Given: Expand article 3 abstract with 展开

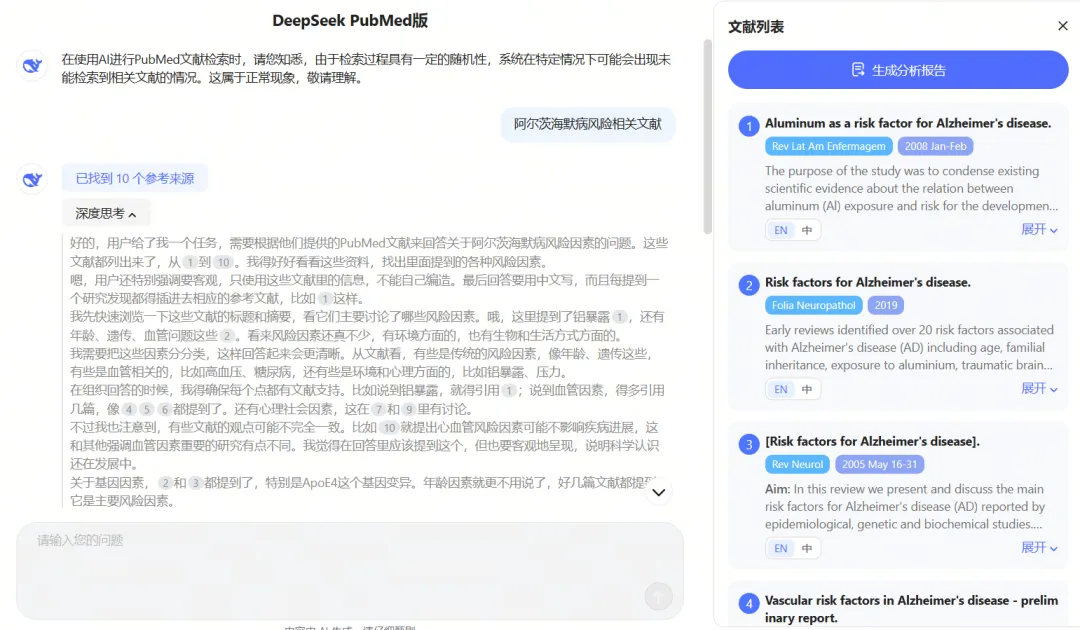Looking at the screenshot, I should point(1039,547).
